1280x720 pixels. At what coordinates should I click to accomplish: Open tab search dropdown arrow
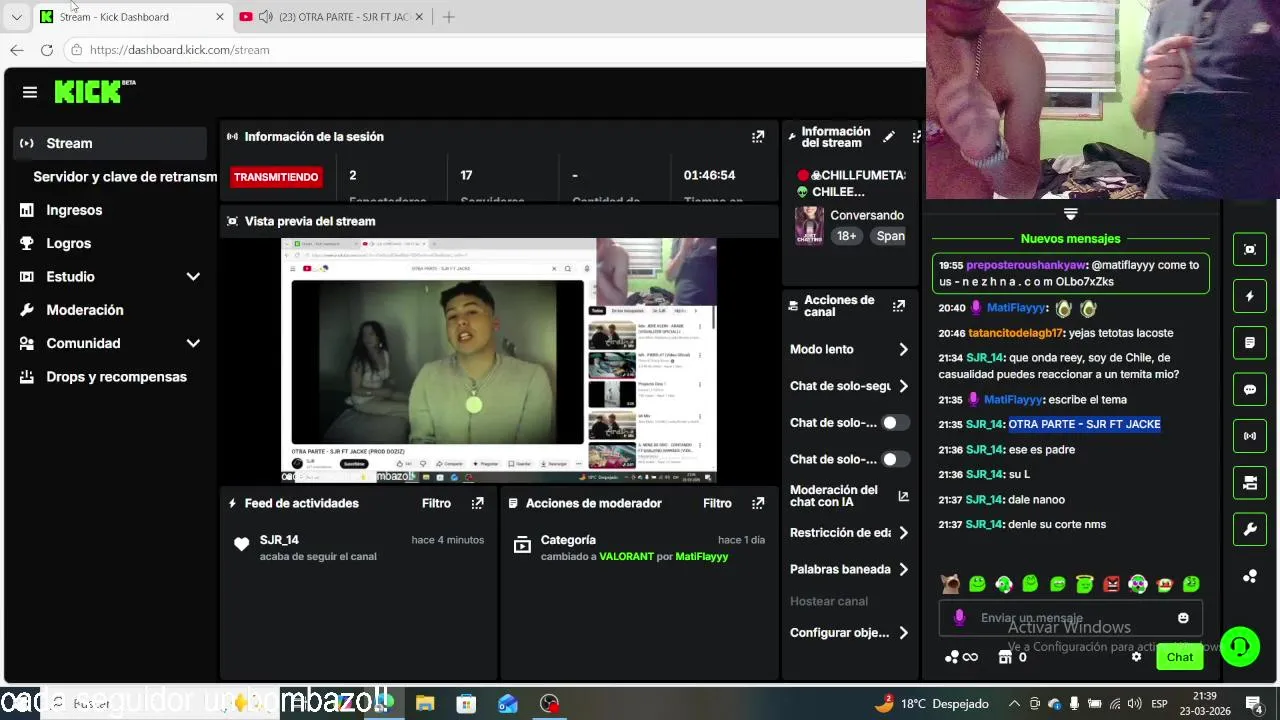pos(16,17)
